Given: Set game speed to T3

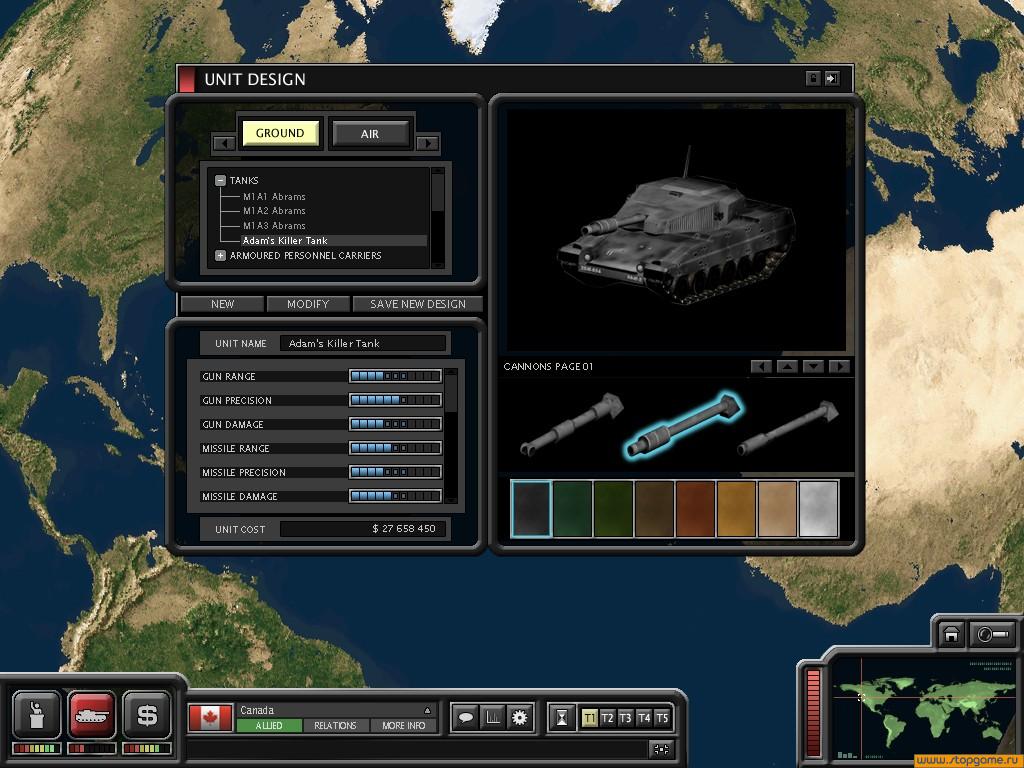Looking at the screenshot, I should (625, 717).
